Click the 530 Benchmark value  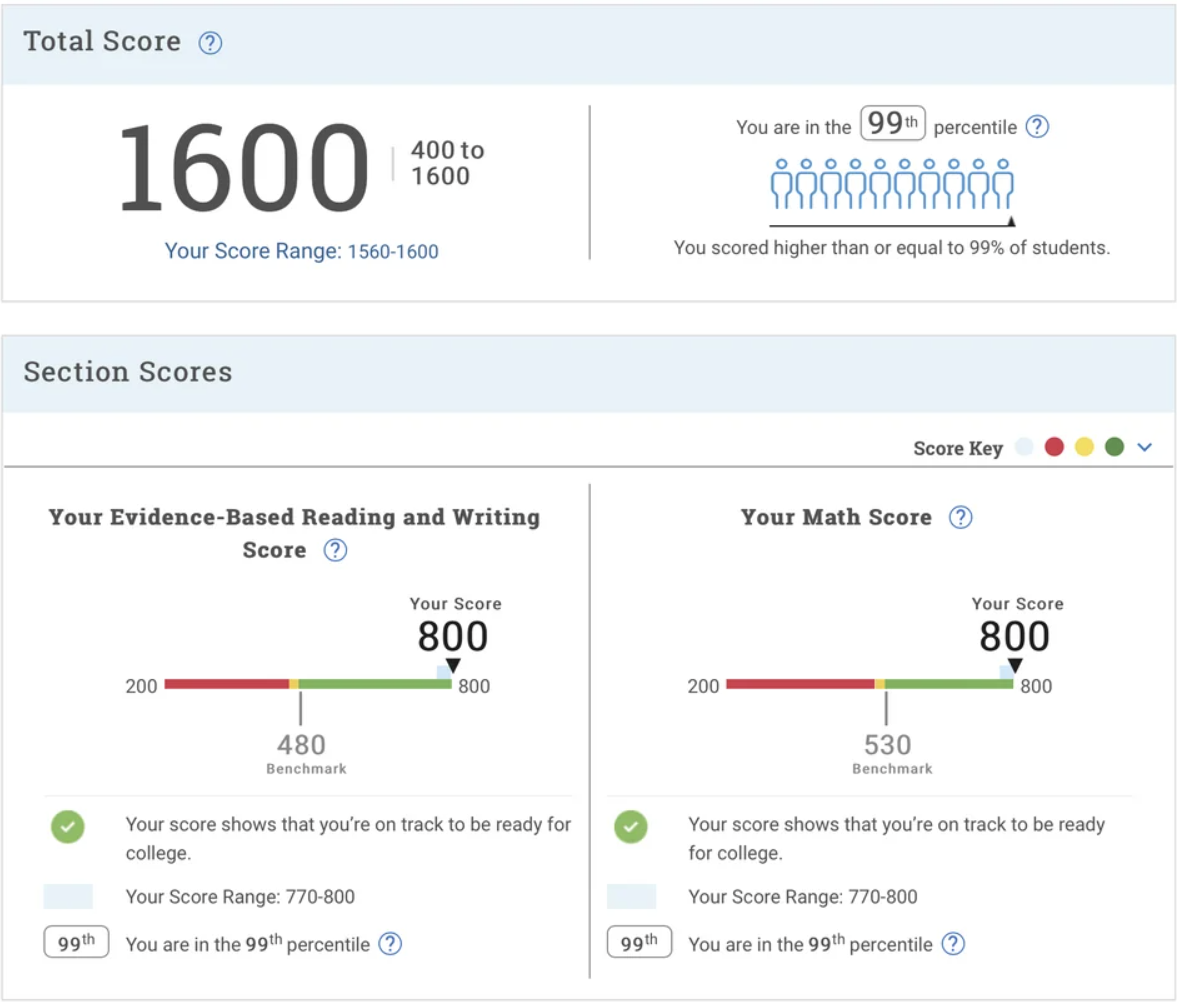point(887,745)
